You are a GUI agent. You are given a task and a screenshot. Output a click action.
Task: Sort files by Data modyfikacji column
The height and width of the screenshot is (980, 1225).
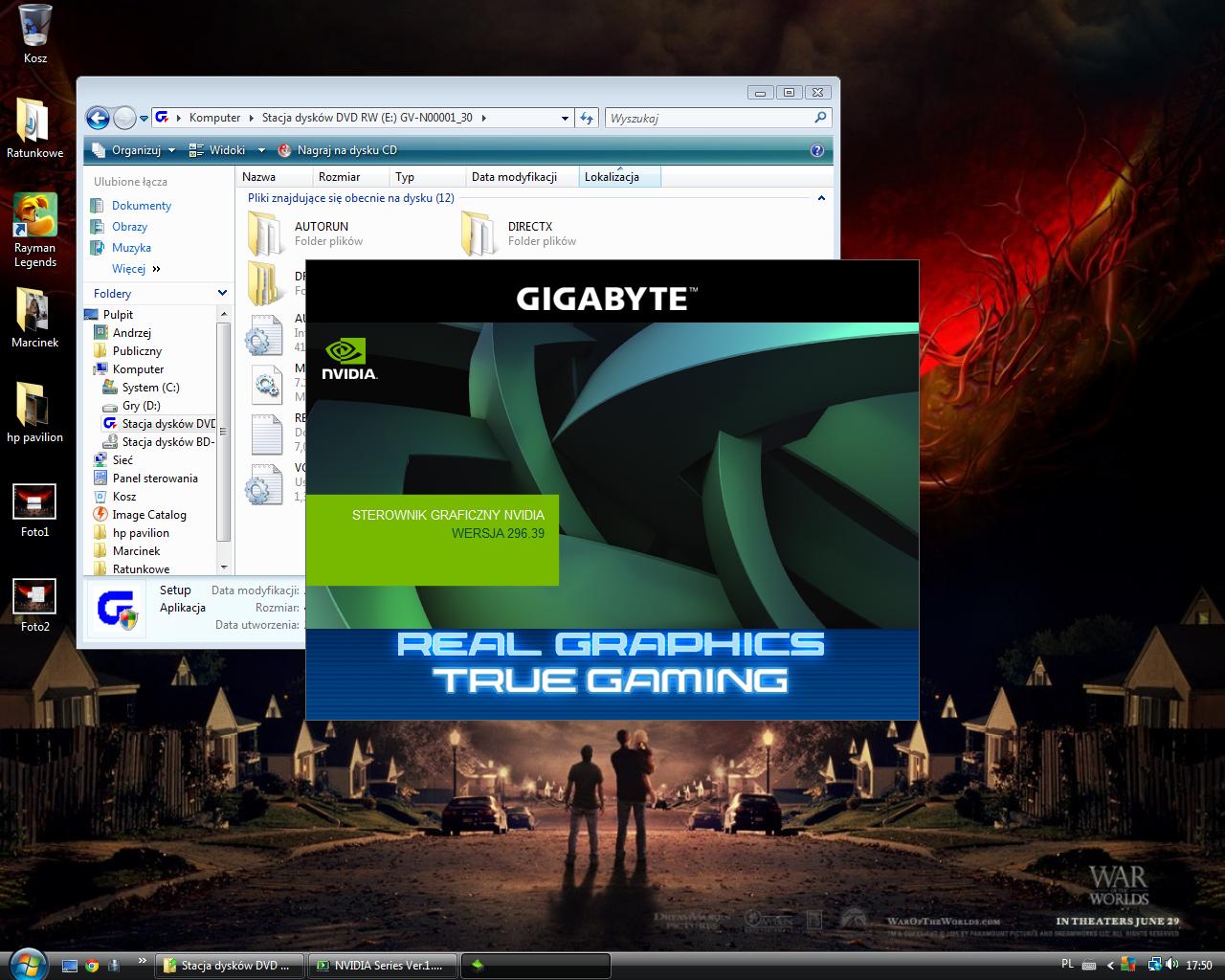[523, 177]
